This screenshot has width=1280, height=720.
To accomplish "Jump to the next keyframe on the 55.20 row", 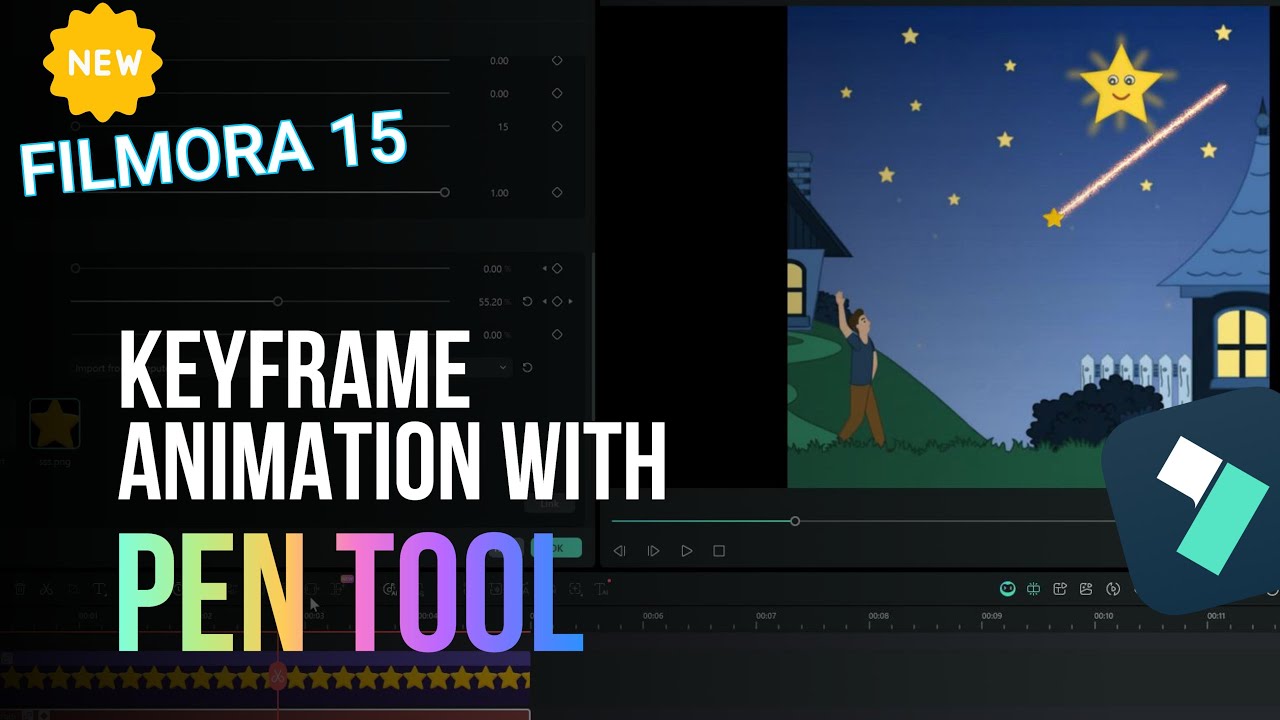I will pos(570,301).
